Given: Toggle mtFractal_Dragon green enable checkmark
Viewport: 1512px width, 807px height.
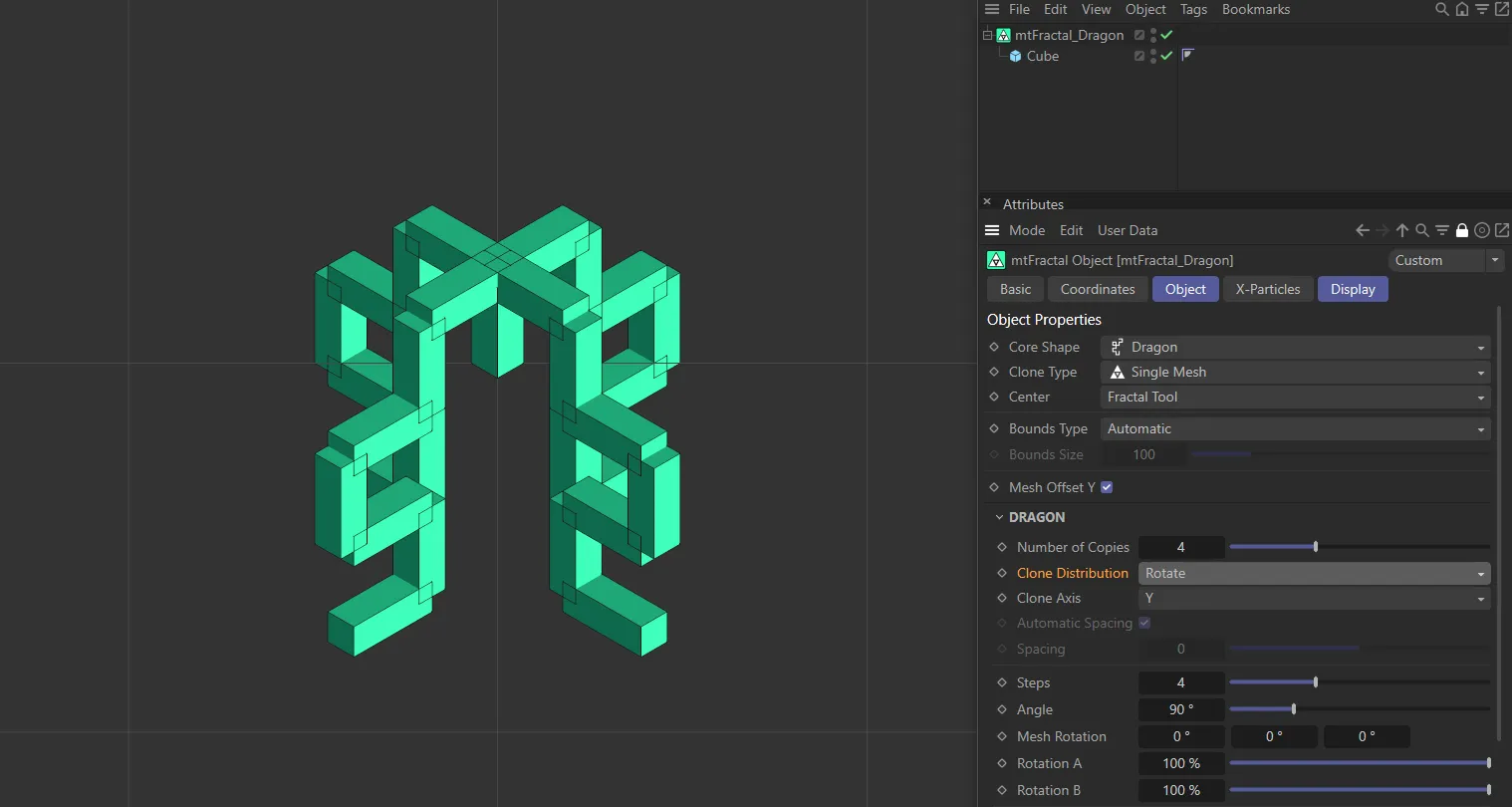Looking at the screenshot, I should (1166, 35).
